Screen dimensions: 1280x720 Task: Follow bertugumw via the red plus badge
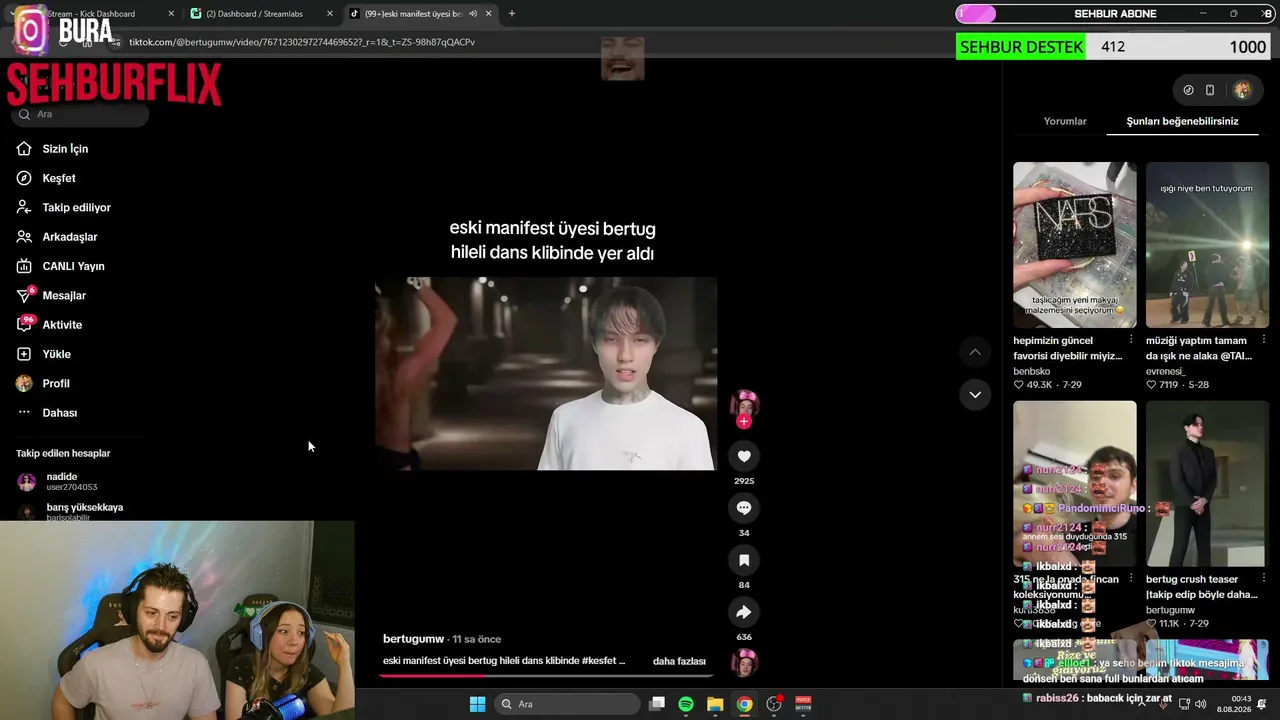point(743,422)
